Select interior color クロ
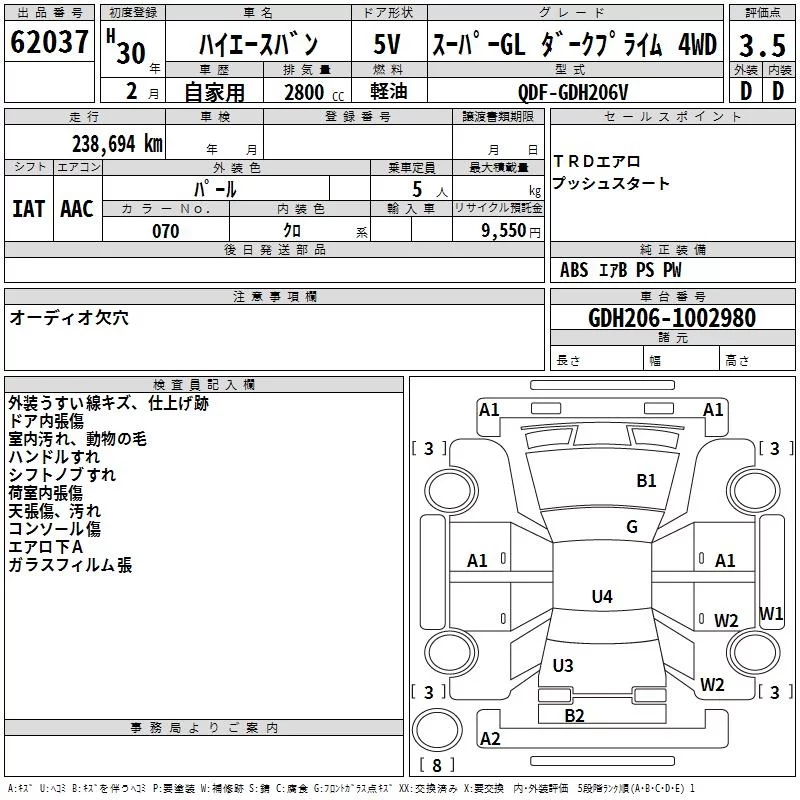Screen dimensions: 800x800 (292, 231)
